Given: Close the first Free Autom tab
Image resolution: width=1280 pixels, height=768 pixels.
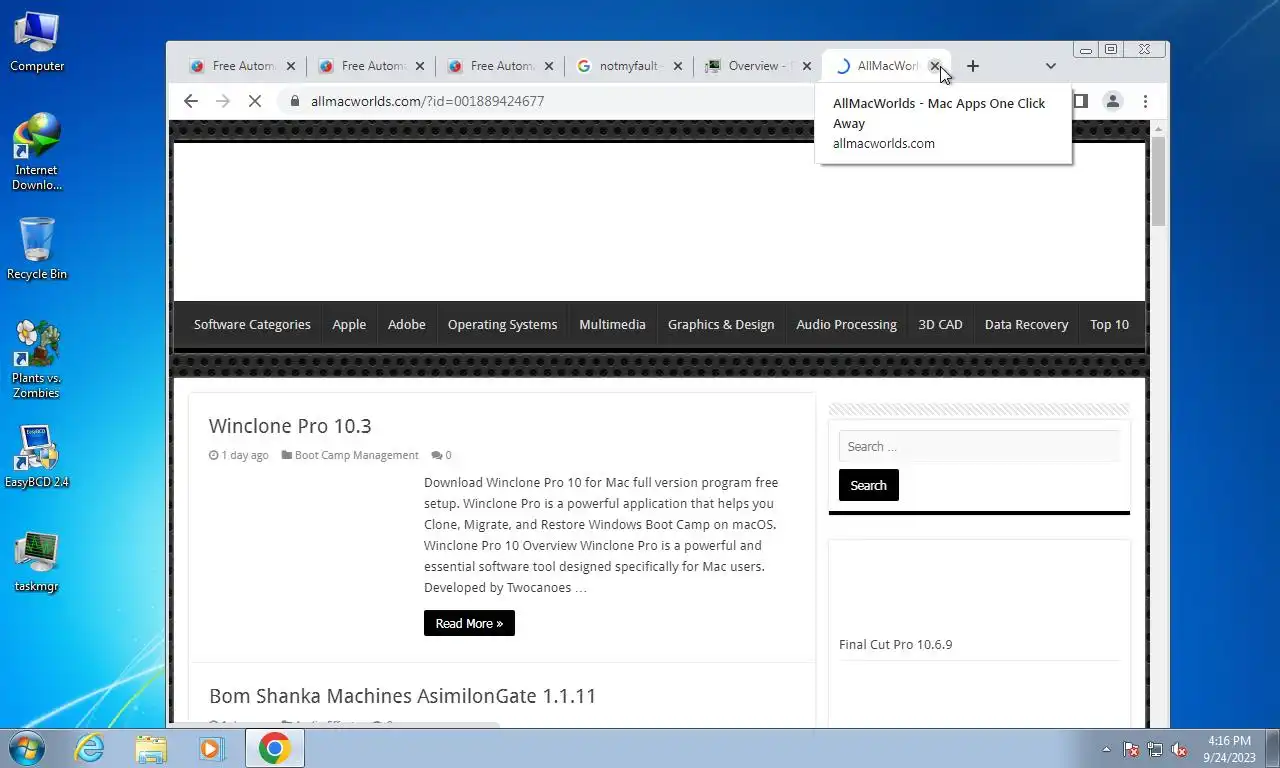Looking at the screenshot, I should tap(291, 66).
